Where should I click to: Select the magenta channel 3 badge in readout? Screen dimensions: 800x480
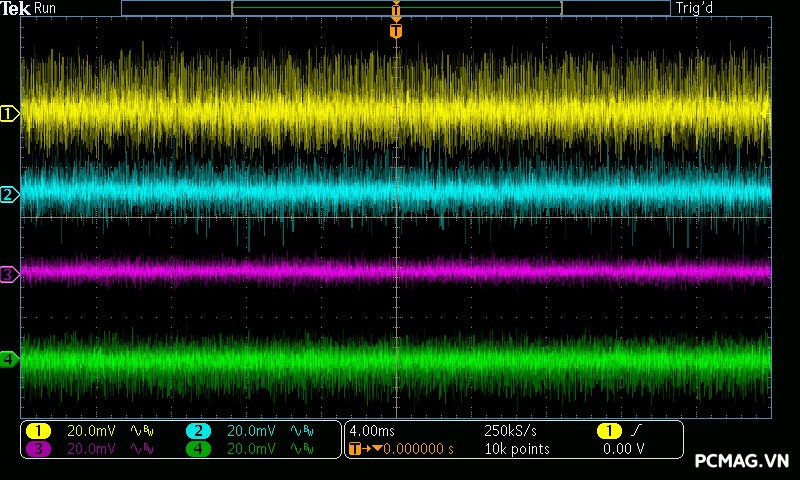pos(38,449)
